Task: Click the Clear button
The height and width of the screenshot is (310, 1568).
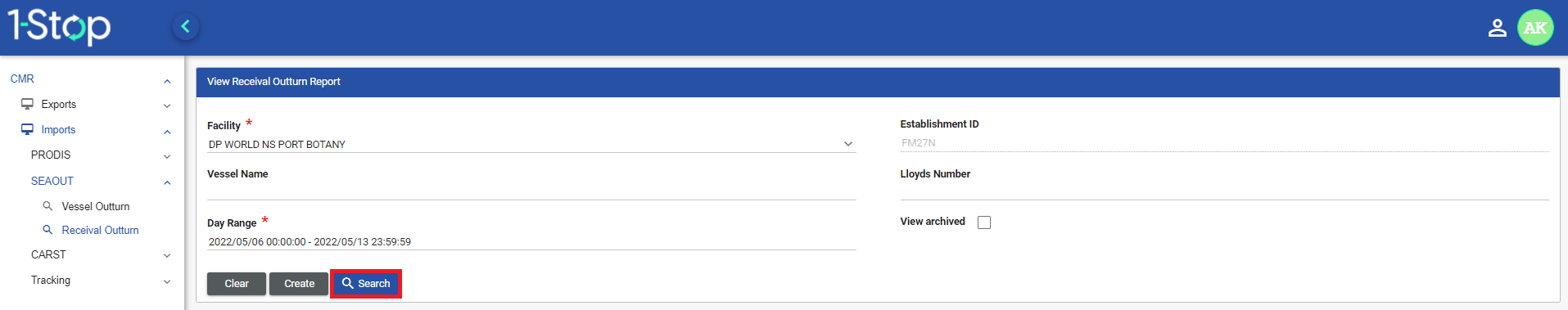Action: (x=237, y=284)
